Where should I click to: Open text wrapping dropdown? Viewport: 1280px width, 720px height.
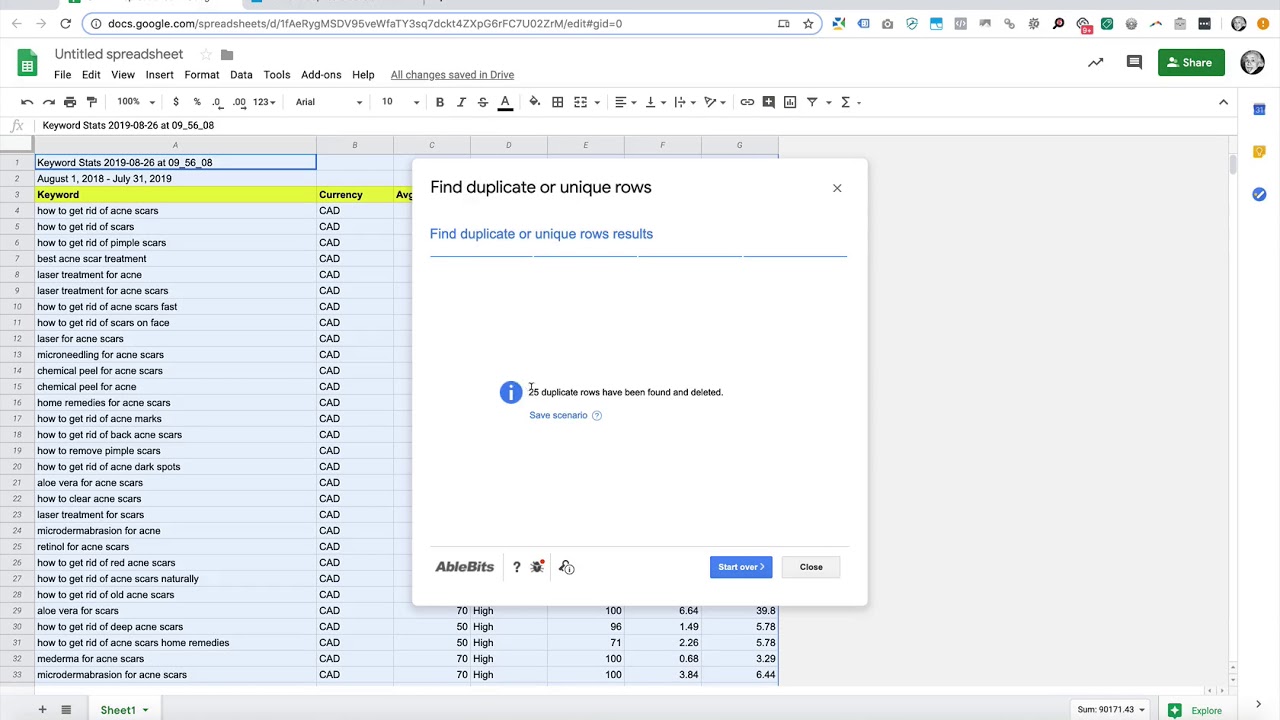click(684, 102)
